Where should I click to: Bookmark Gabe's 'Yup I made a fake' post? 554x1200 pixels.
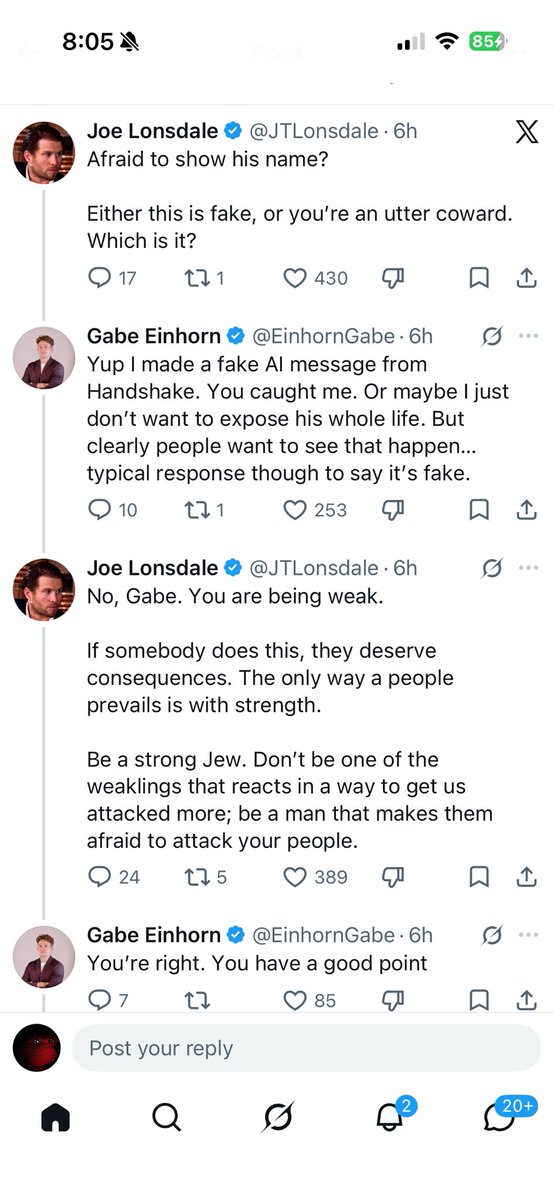click(479, 510)
